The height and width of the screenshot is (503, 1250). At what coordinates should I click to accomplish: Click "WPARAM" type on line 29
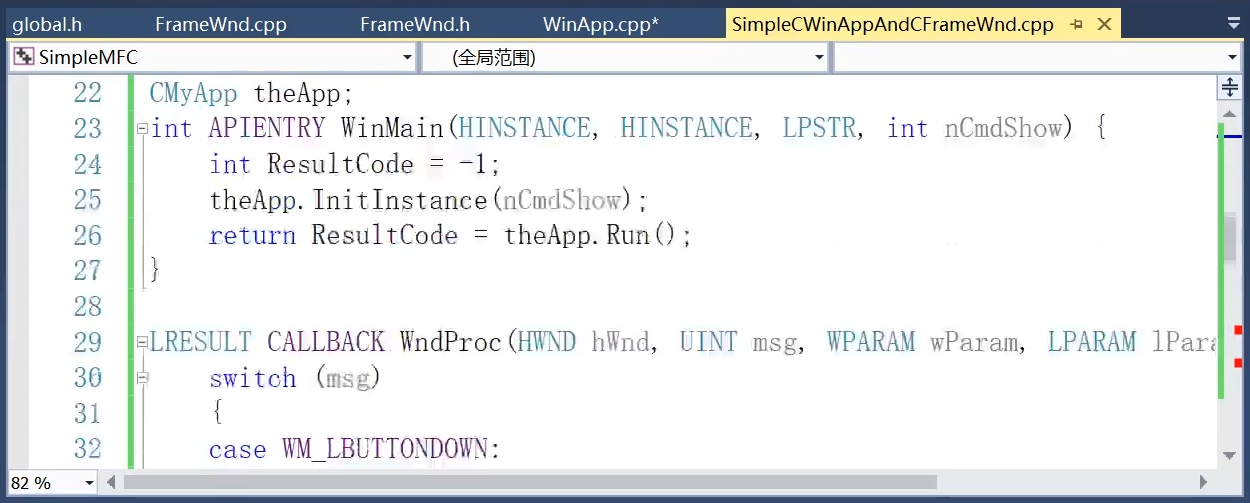tap(871, 343)
